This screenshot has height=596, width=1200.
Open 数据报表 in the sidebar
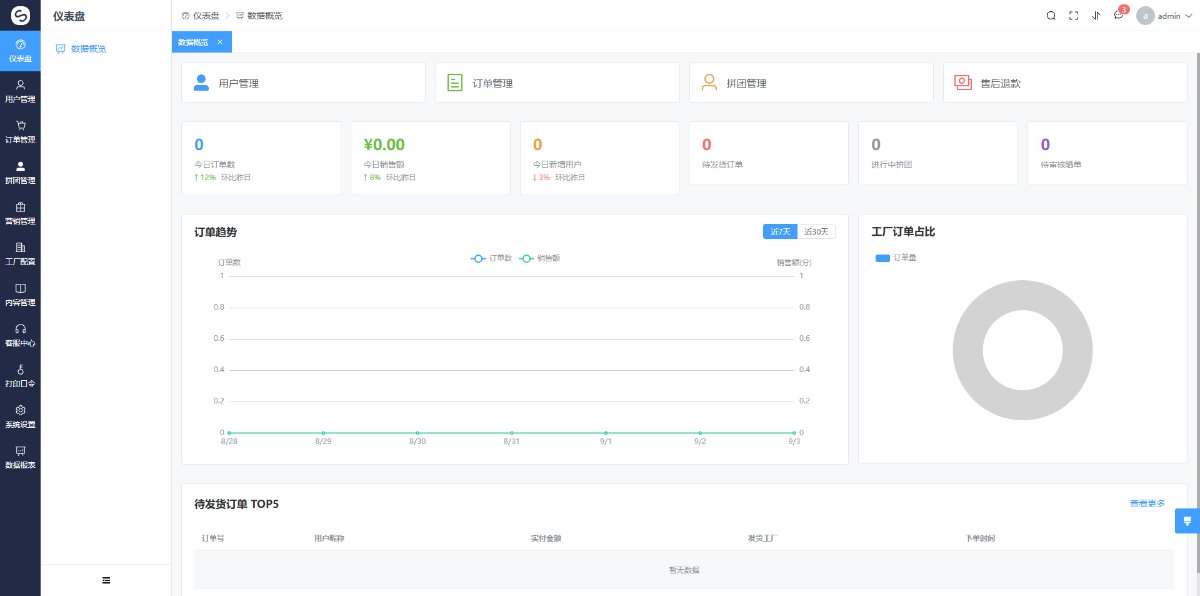pyautogui.click(x=20, y=457)
